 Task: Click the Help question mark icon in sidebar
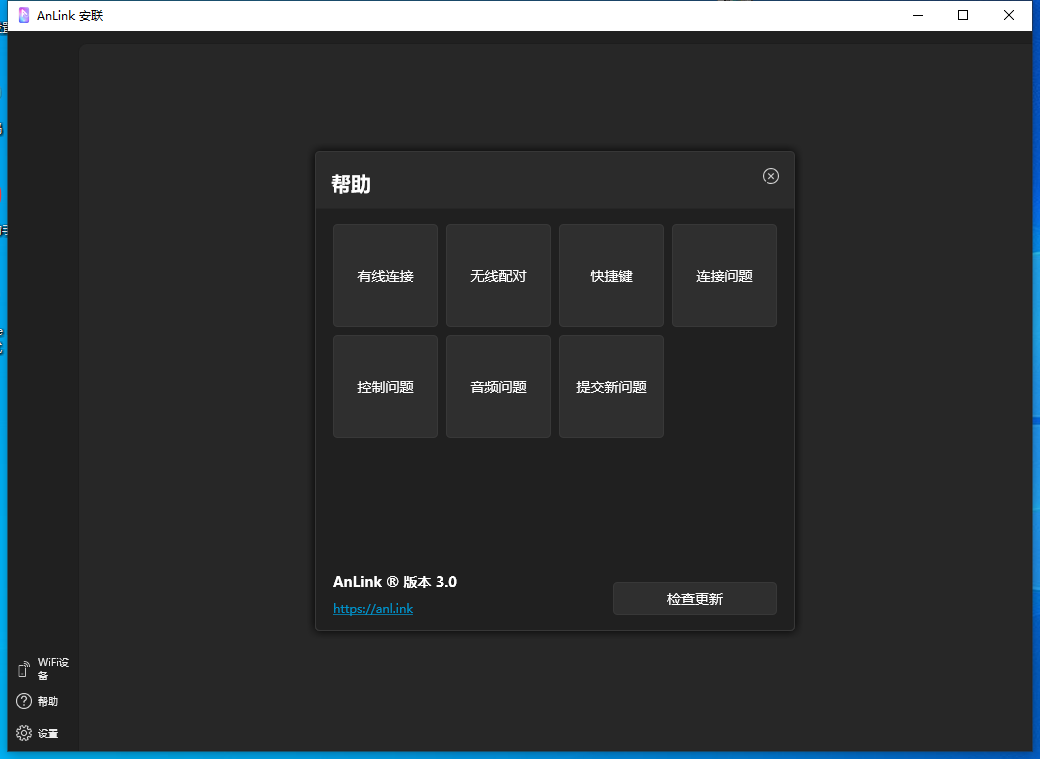click(23, 701)
